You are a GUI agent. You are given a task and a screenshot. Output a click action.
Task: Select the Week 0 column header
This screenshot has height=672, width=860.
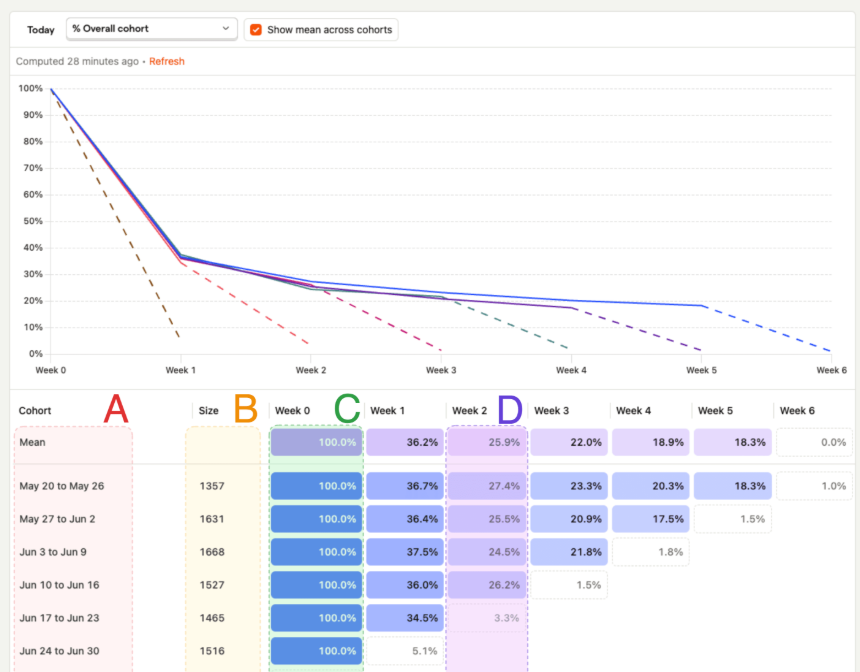click(293, 411)
